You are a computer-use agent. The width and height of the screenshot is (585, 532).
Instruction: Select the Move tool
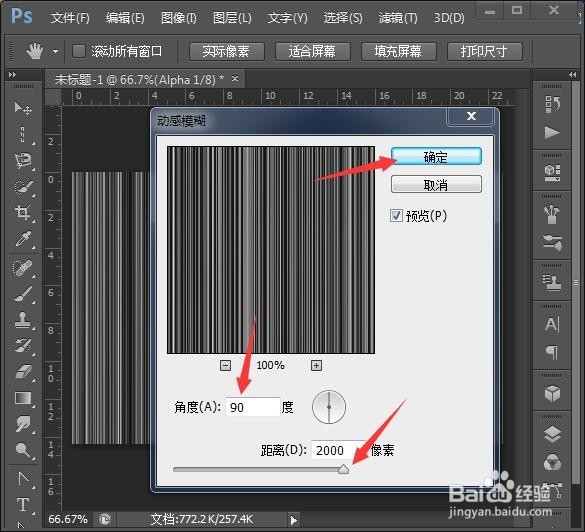23,108
